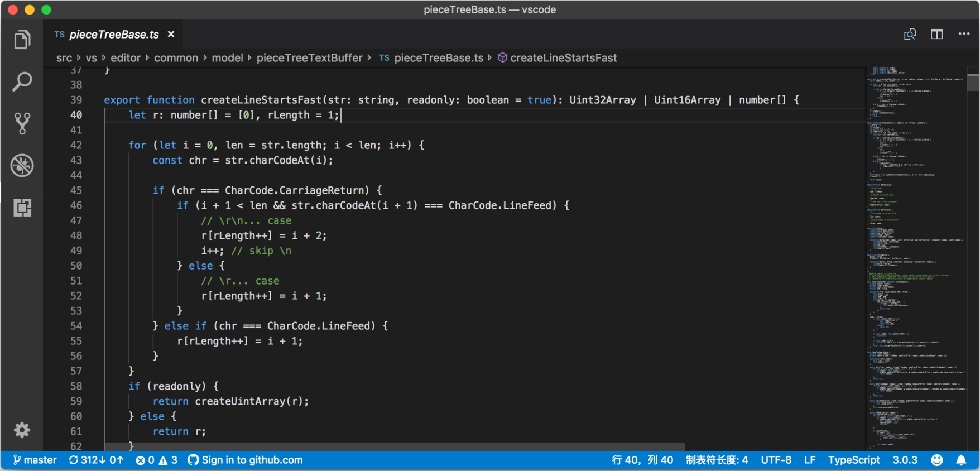The width and height of the screenshot is (980, 471).
Task: Click the vs breadcrumb segment
Action: pyautogui.click(x=91, y=57)
